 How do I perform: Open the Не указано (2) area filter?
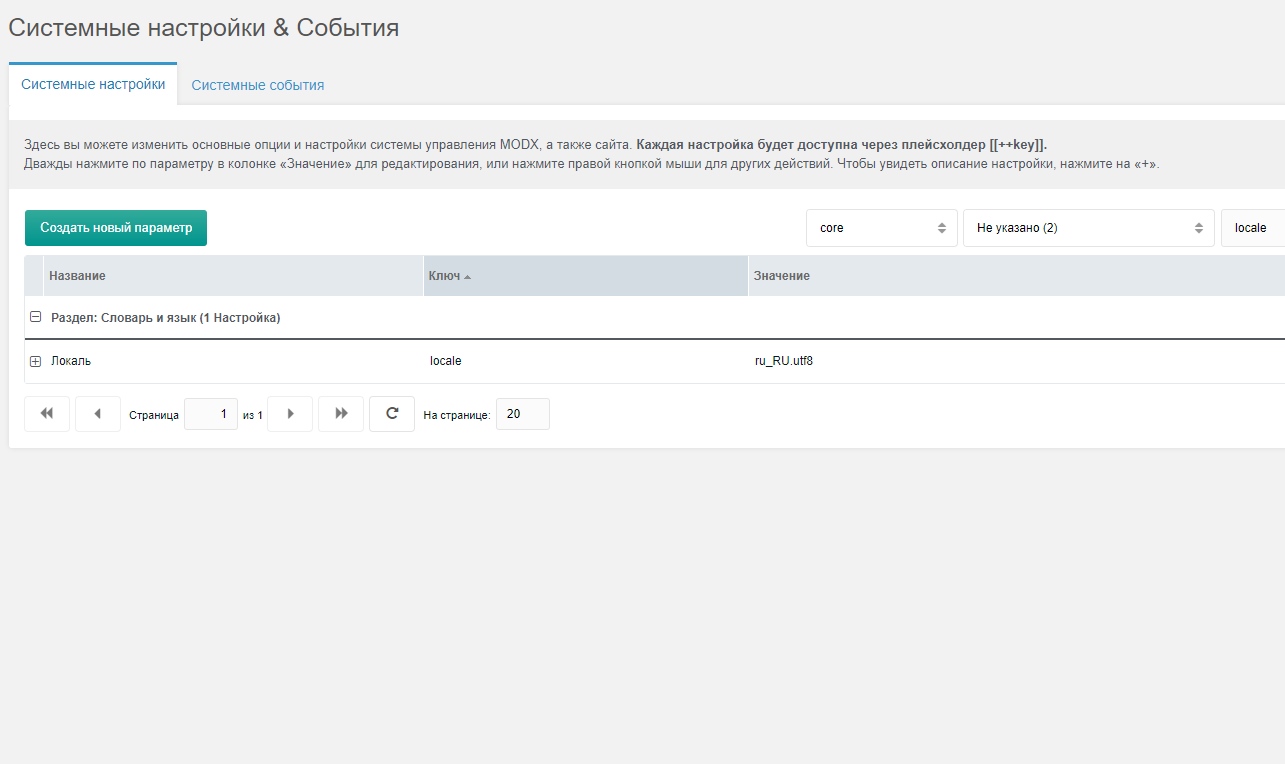1088,228
